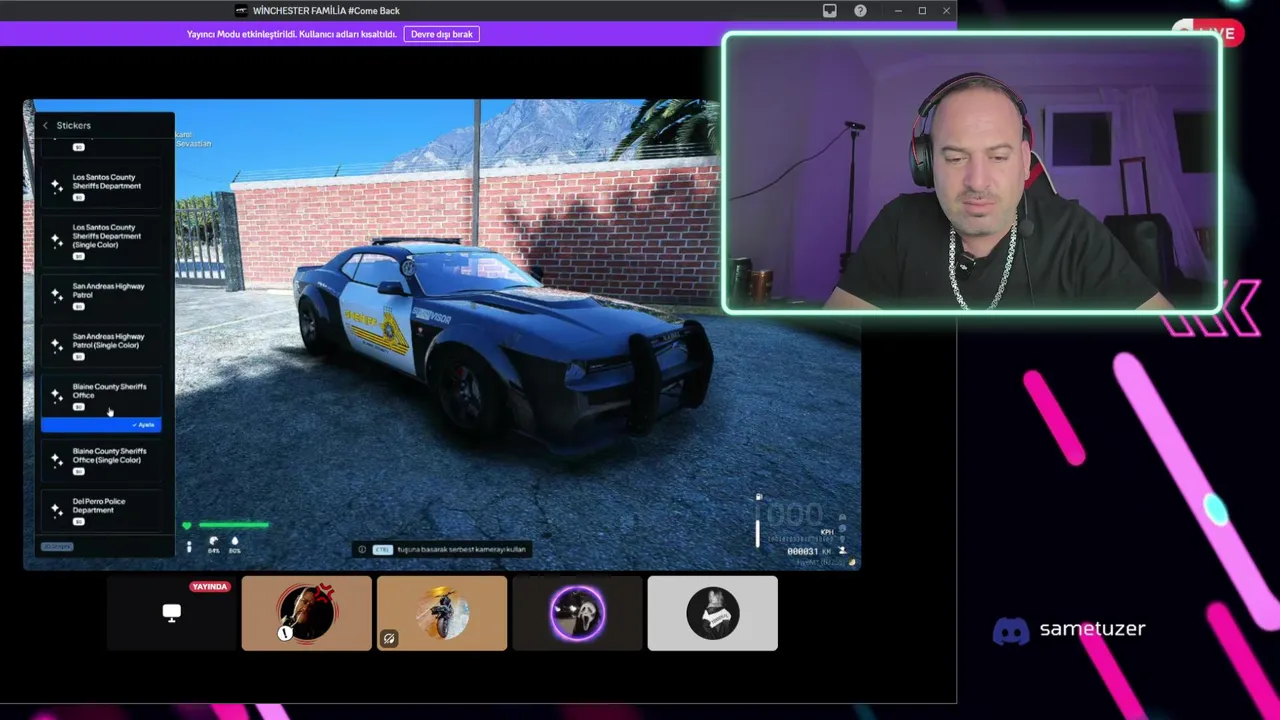Viewport: 1280px width, 720px height.
Task: Click the $0 price tag under Del Perro Police Department
Action: tap(78, 521)
